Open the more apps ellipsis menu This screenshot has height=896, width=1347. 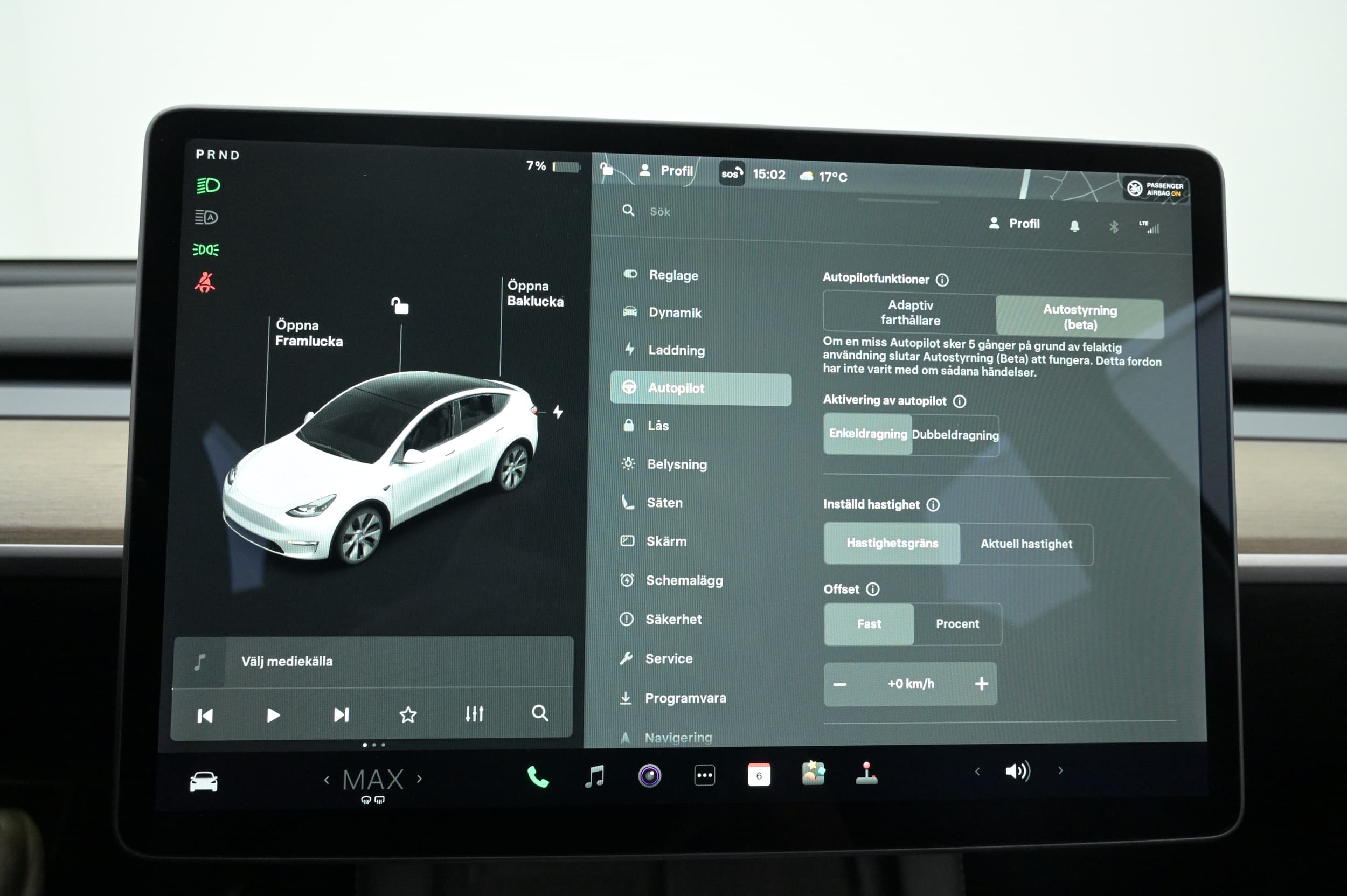(704, 776)
